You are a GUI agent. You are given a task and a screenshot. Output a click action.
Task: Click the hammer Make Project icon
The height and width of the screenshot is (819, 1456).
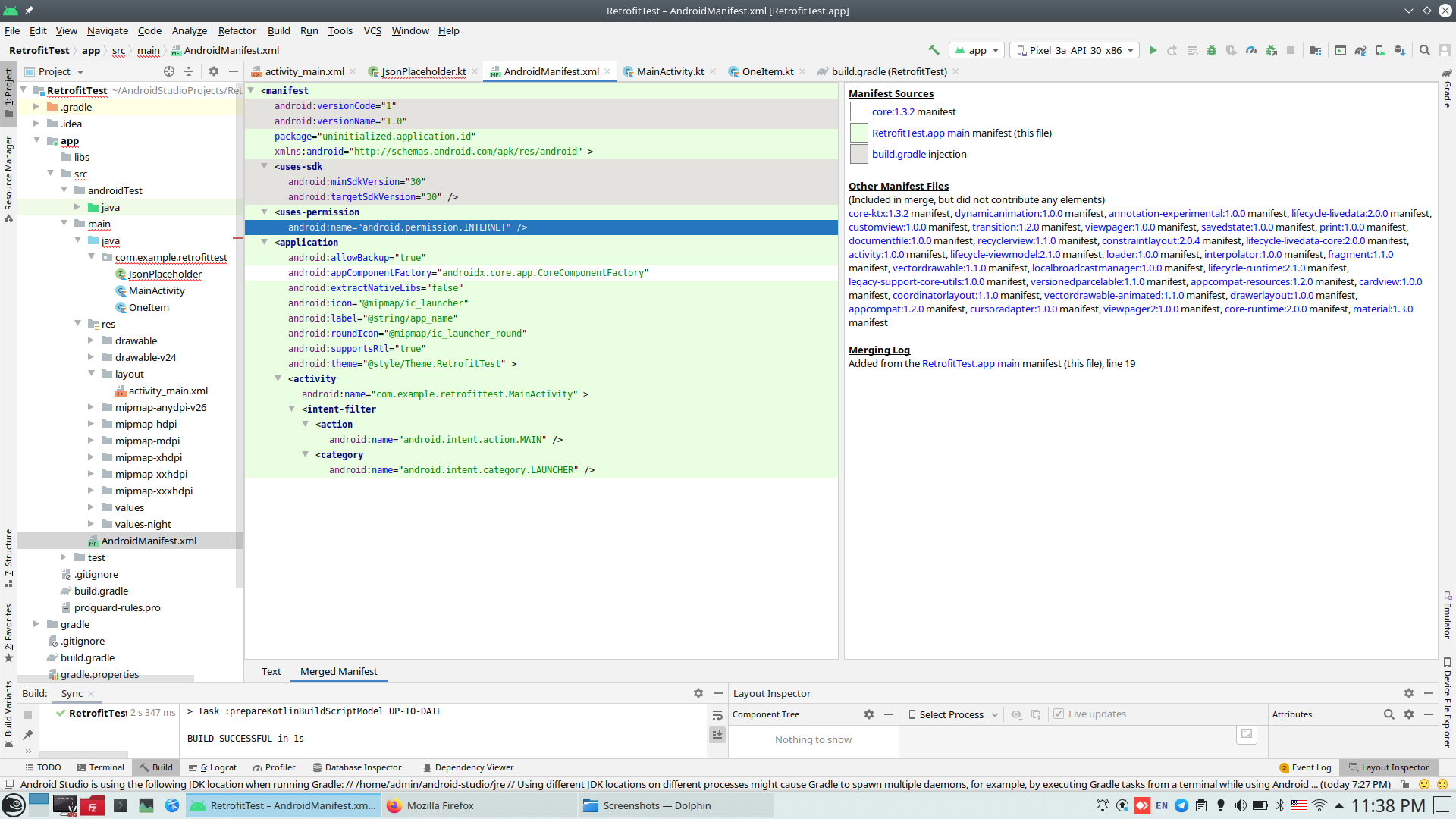934,50
